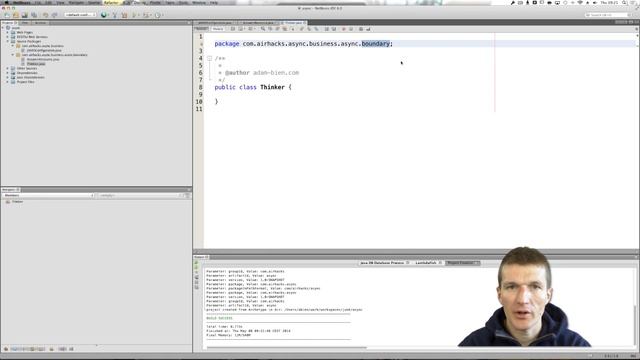Click the red Start Macro Recording icon
The image size is (640, 360).
coord(343,29)
